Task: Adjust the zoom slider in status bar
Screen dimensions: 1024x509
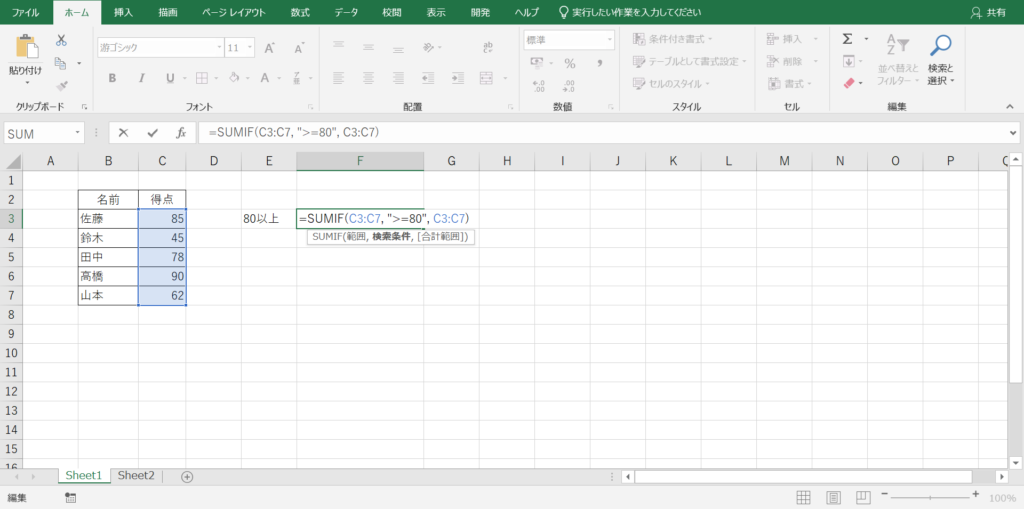Action: 930,497
